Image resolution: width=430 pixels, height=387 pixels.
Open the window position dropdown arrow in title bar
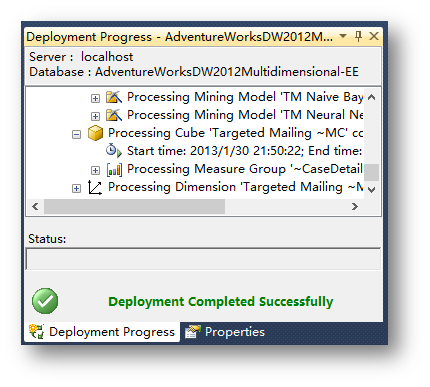pyautogui.click(x=343, y=36)
